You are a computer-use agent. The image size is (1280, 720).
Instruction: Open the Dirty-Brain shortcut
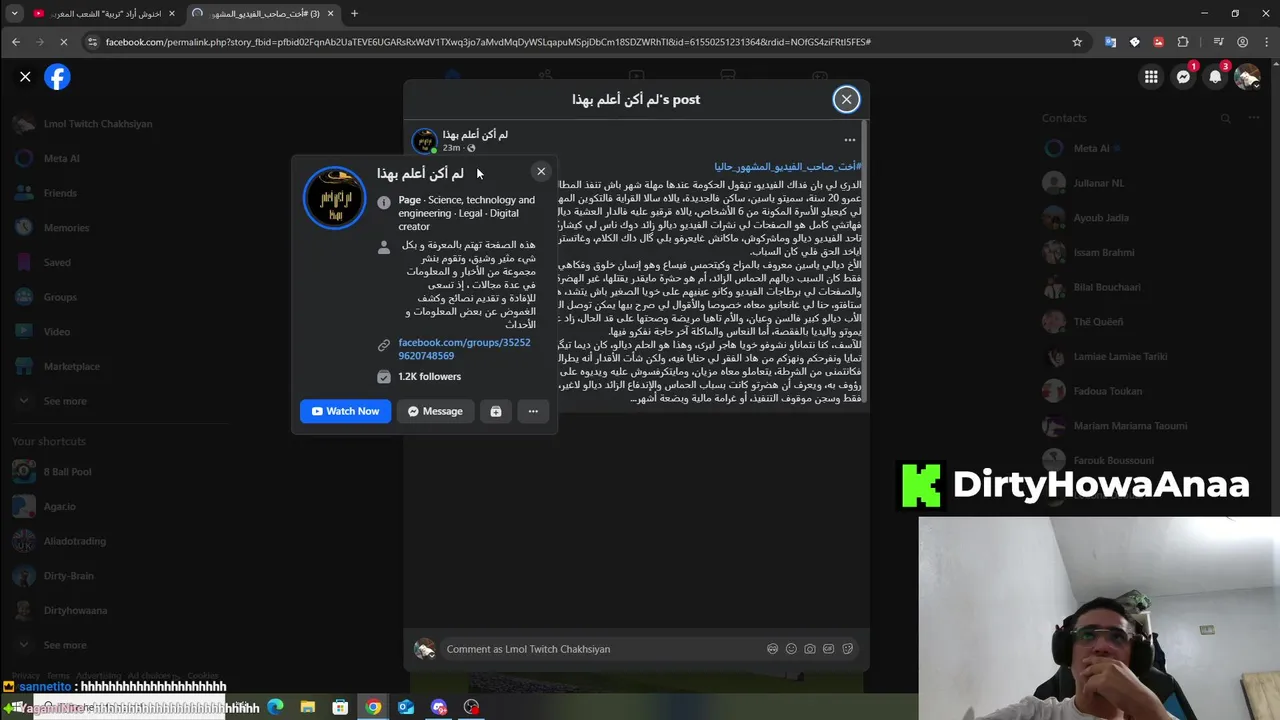coord(68,576)
